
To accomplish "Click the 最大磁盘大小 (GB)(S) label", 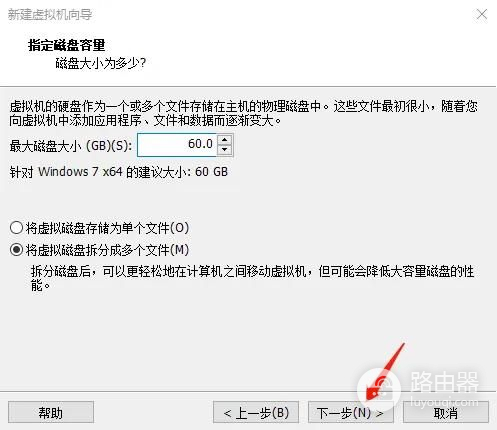I will coord(71,145).
